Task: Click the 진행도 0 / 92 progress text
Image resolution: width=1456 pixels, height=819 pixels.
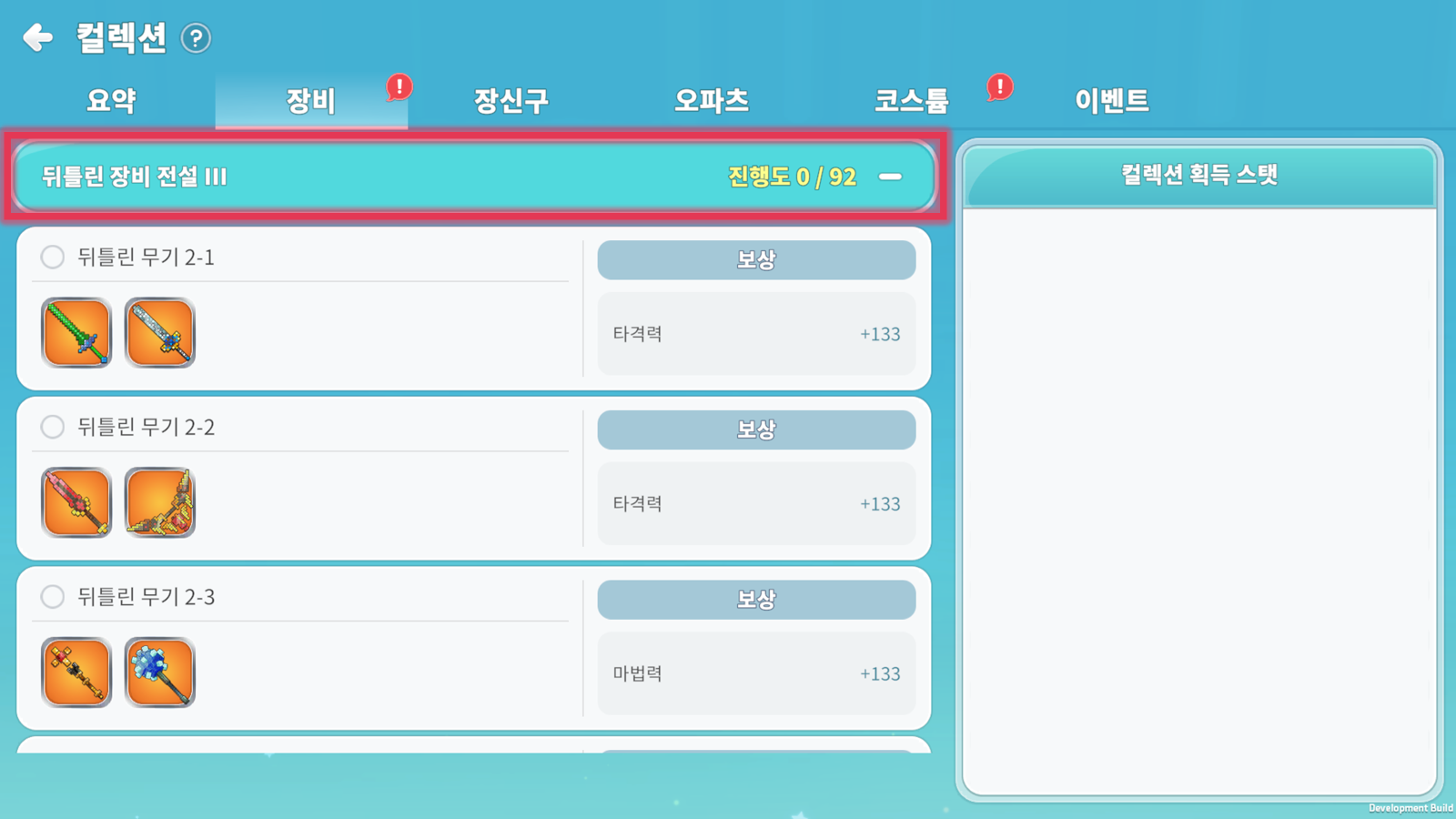Action: tap(792, 177)
